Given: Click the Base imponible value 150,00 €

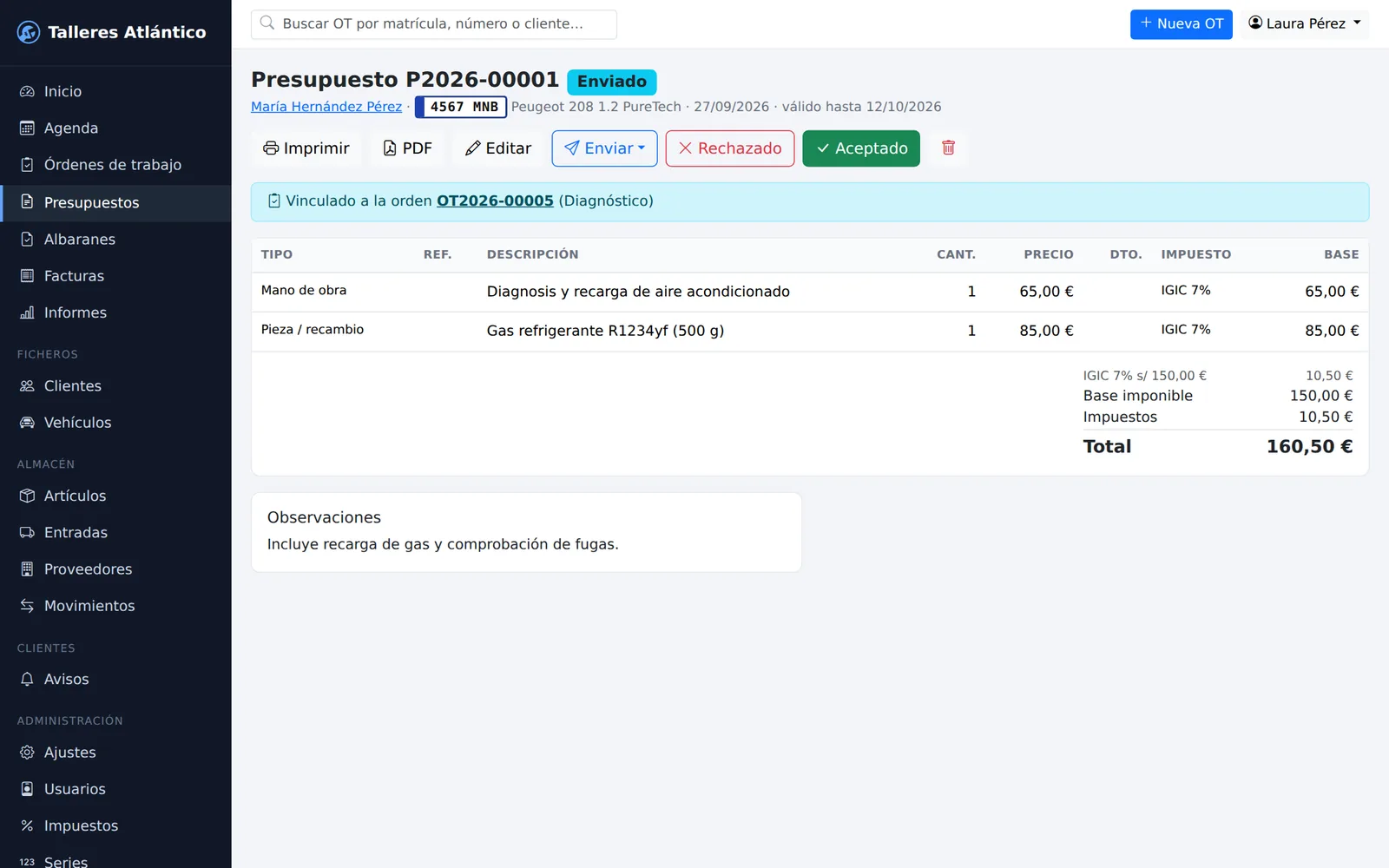Looking at the screenshot, I should (1320, 396).
